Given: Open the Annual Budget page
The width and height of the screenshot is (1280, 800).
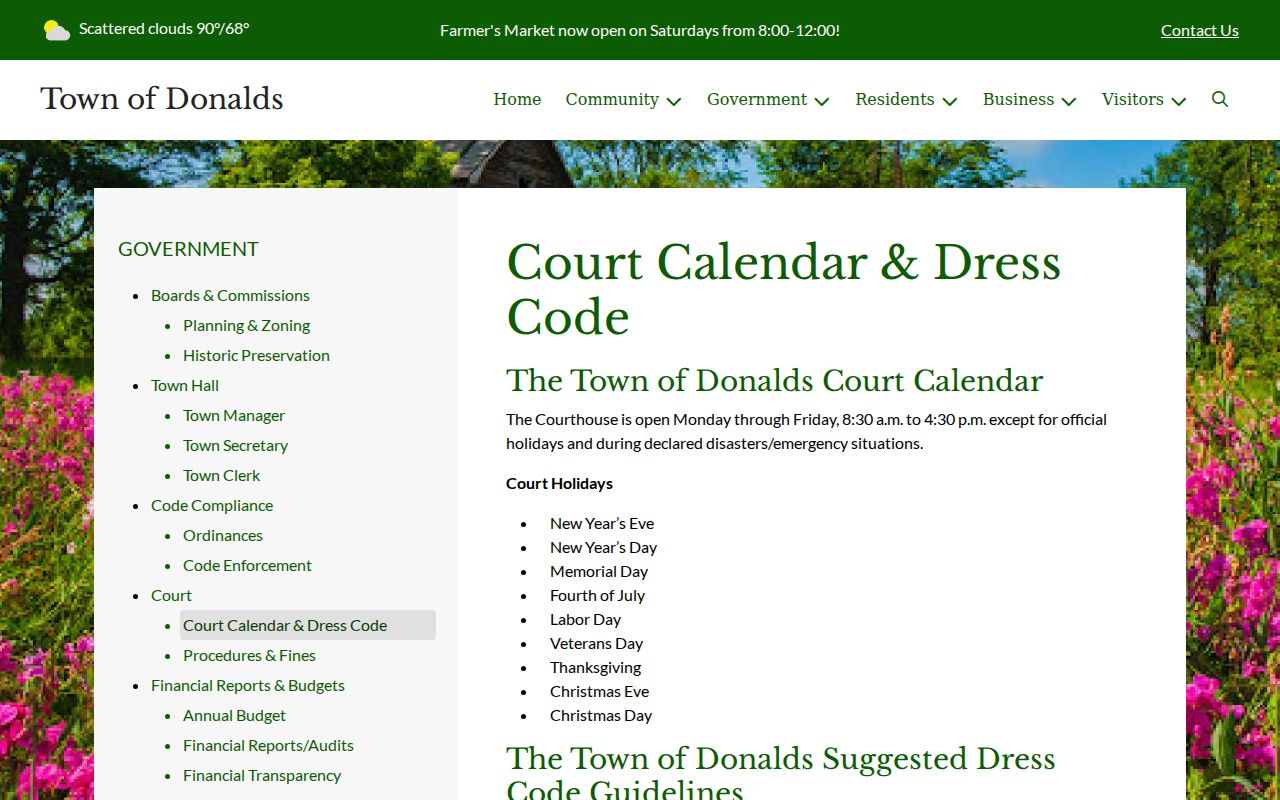Looking at the screenshot, I should coord(234,715).
